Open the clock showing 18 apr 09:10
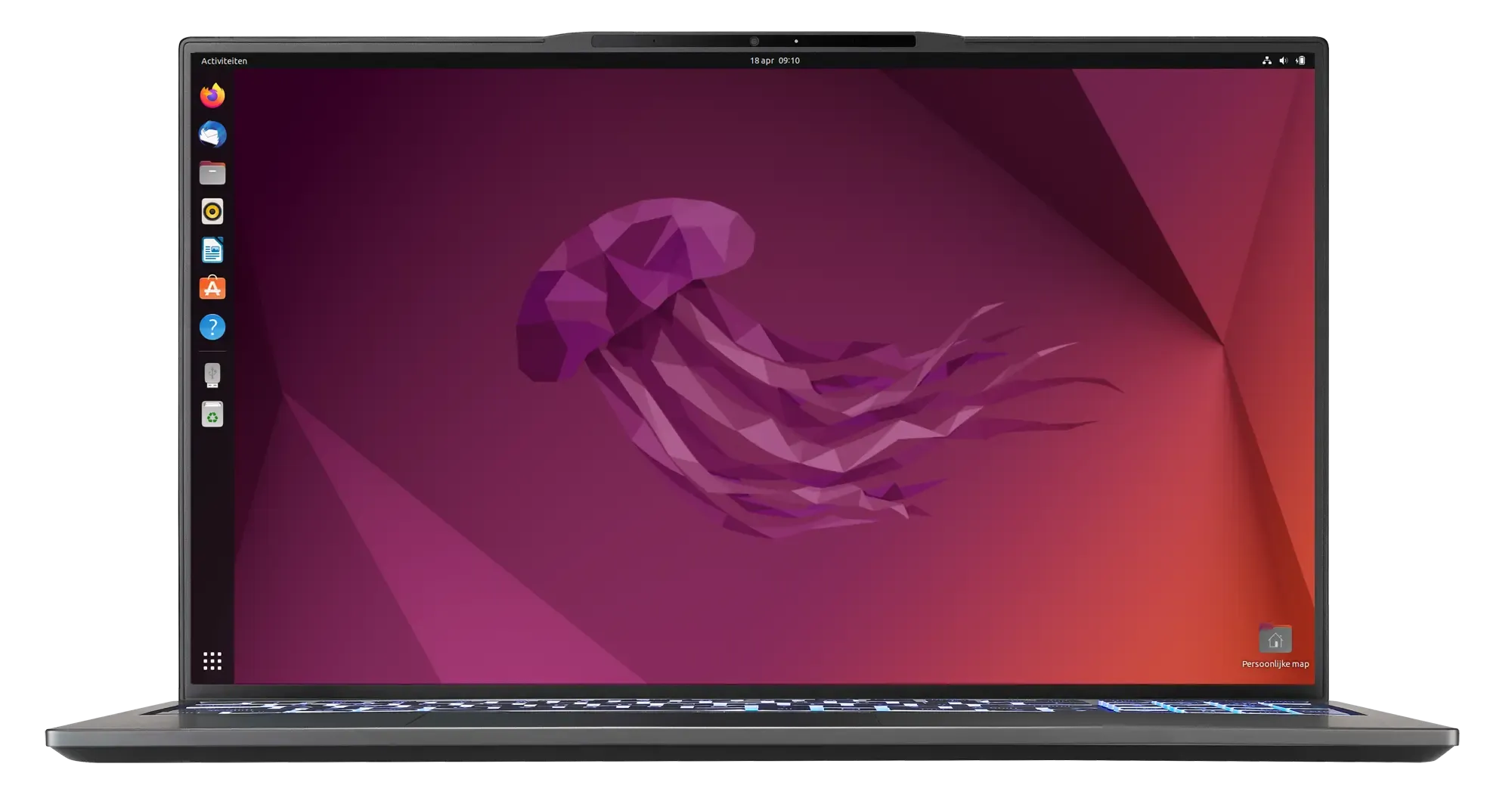 tap(774, 61)
